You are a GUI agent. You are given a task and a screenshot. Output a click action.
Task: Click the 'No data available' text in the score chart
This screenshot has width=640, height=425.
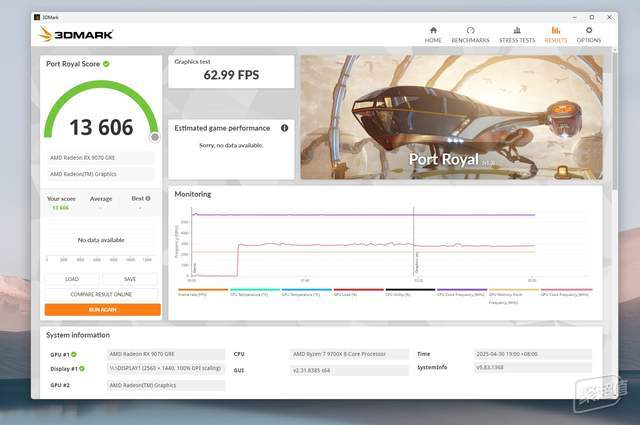tap(101, 240)
